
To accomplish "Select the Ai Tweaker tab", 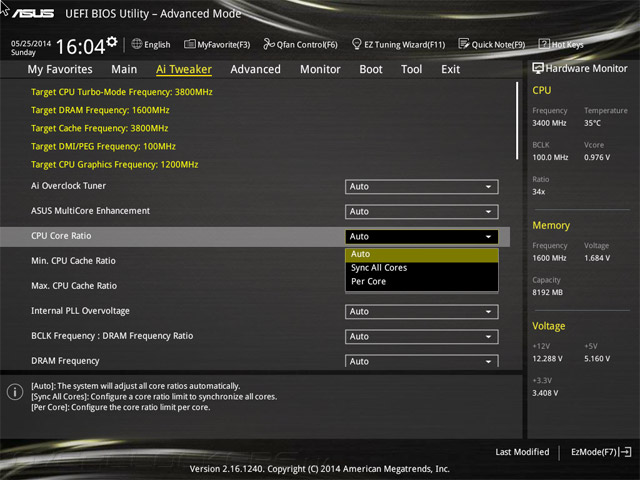I will (x=184, y=69).
